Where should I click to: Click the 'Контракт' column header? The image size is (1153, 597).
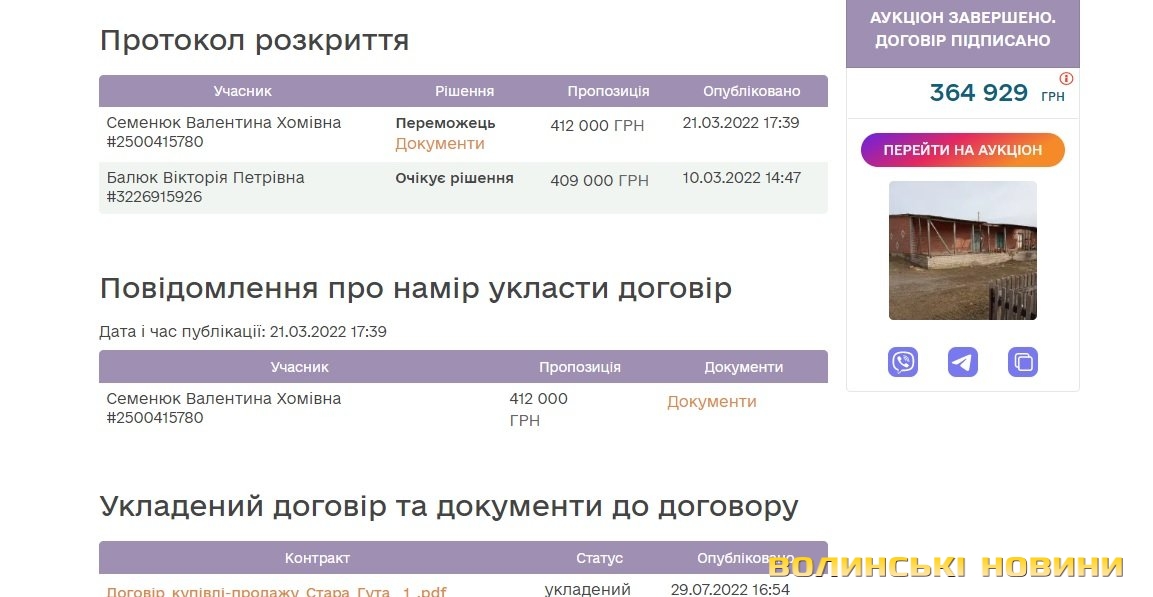(x=317, y=558)
